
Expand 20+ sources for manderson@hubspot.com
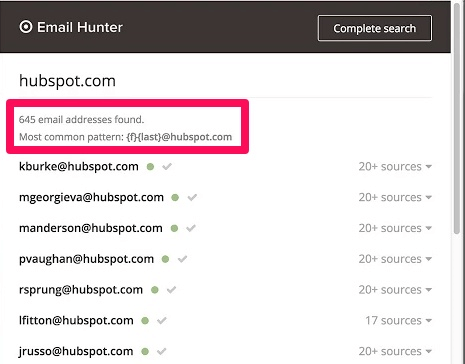395,228
